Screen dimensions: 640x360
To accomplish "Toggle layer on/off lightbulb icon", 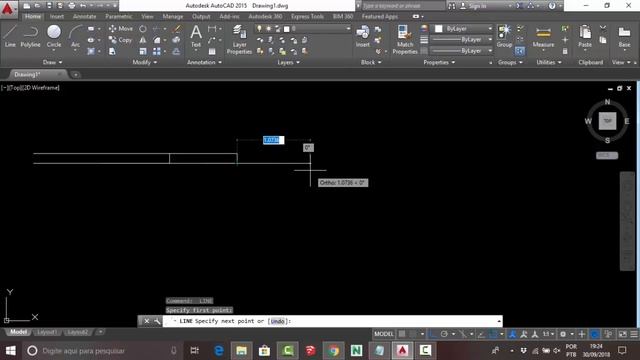I will 259,29.
